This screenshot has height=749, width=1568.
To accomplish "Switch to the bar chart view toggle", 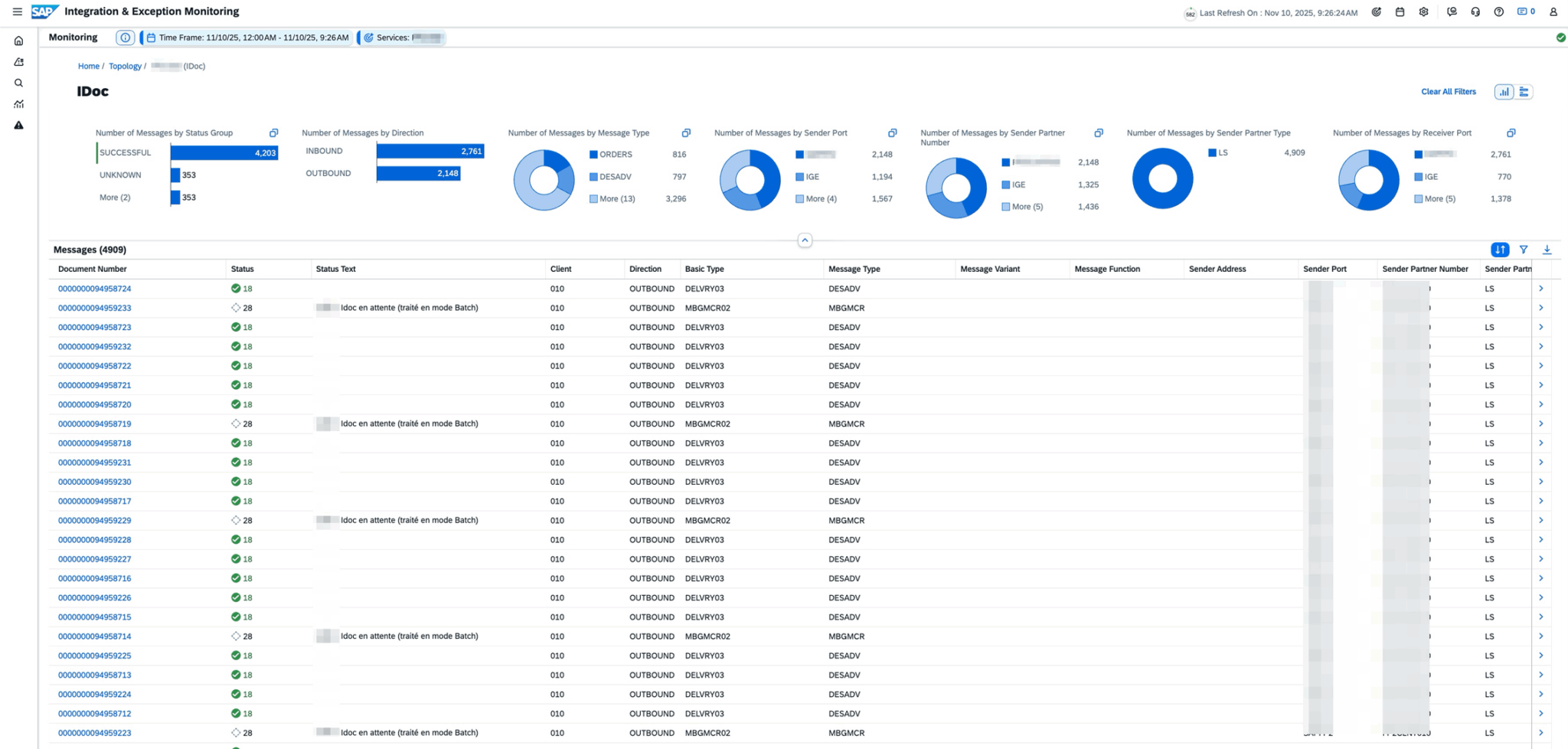I will [1504, 92].
